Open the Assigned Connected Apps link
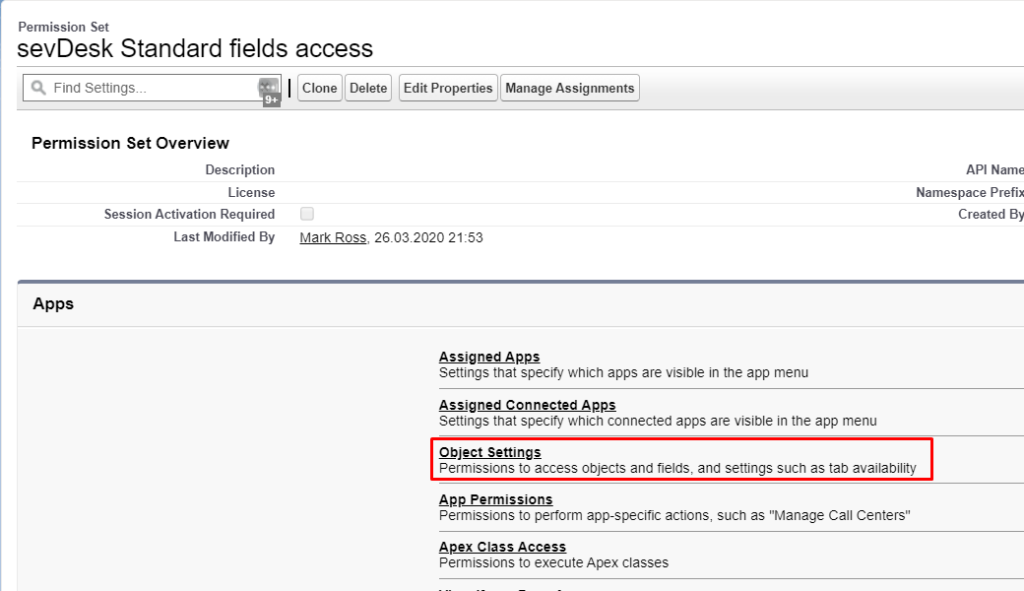1024x591 pixels. (527, 405)
